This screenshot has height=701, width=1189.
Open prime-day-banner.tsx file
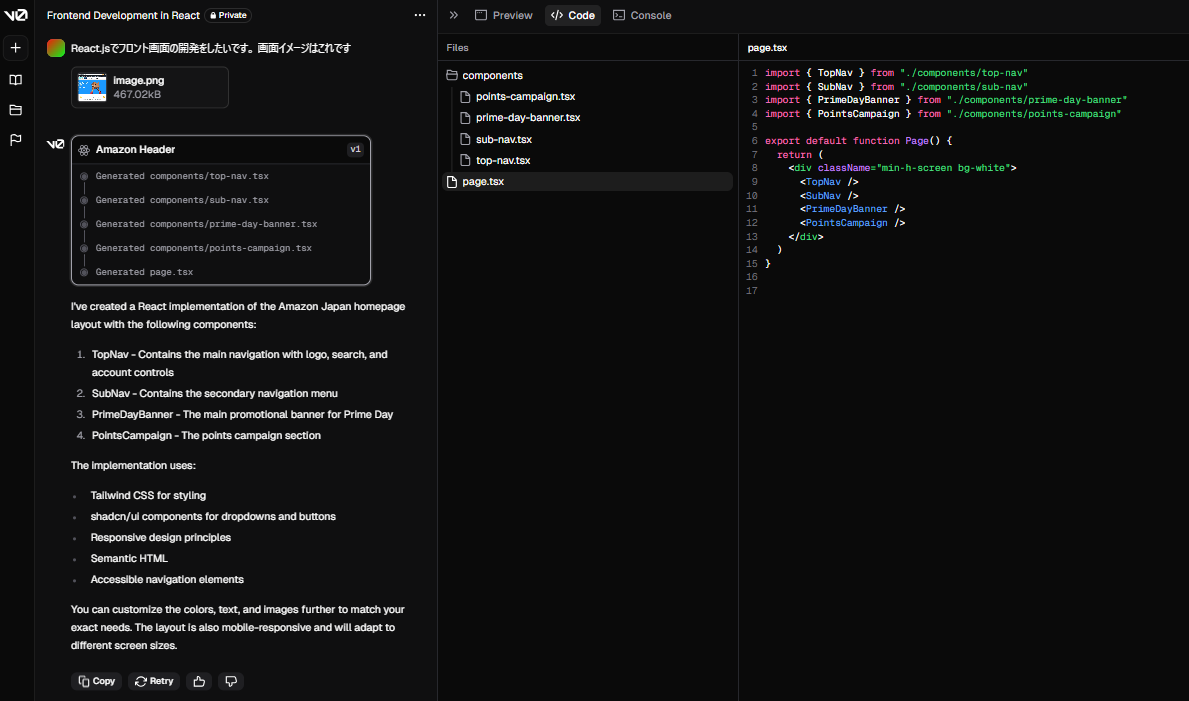527,118
